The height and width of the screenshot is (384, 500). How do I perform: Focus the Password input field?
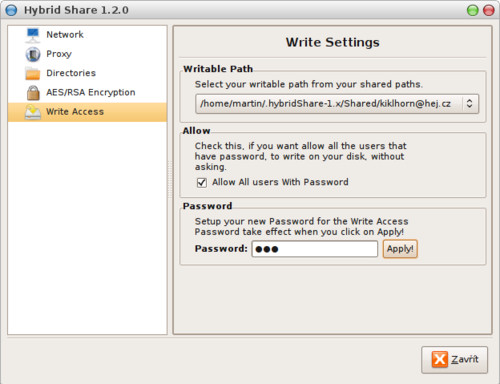315,249
